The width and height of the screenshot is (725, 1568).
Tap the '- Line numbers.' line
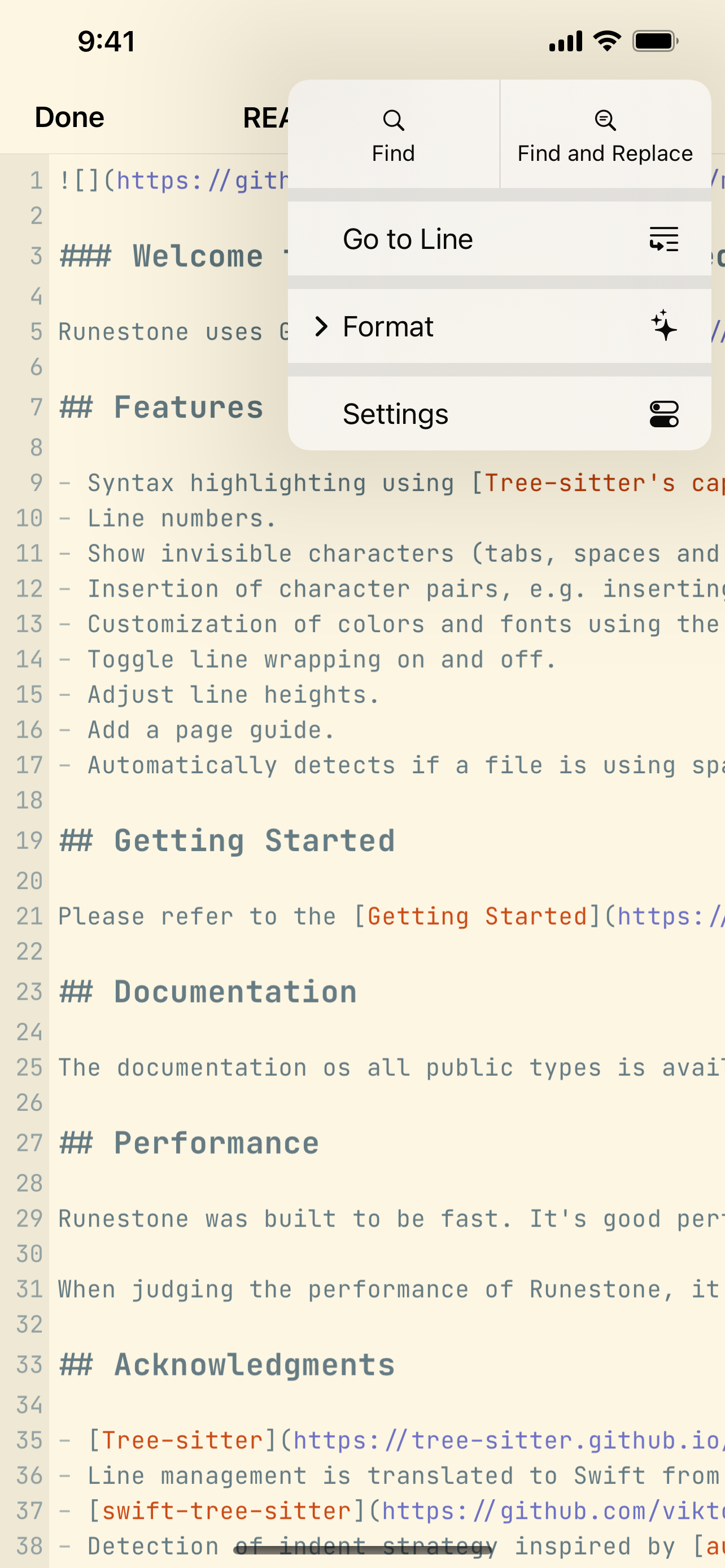click(x=167, y=518)
